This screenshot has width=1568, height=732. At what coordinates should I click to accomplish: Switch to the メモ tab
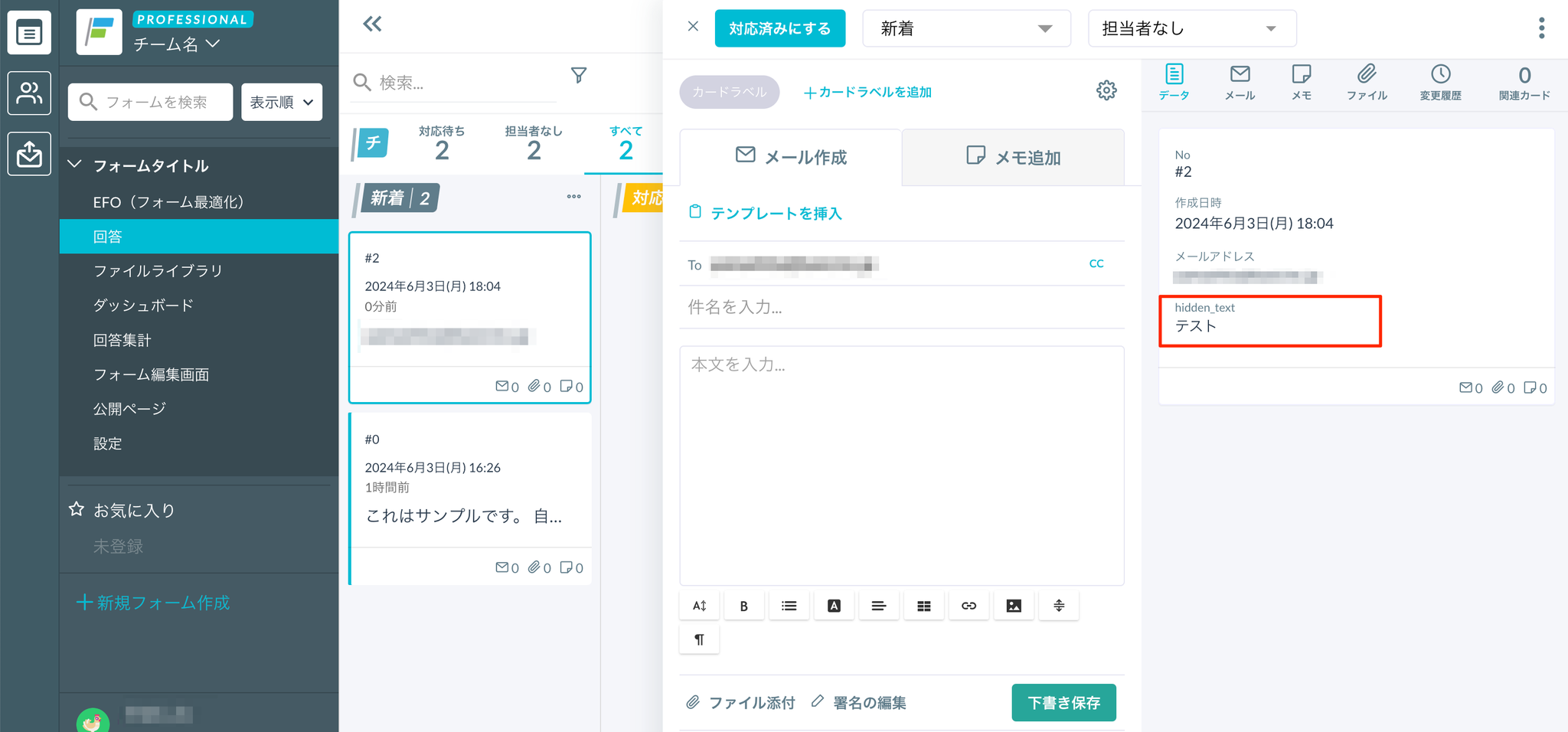(1302, 83)
